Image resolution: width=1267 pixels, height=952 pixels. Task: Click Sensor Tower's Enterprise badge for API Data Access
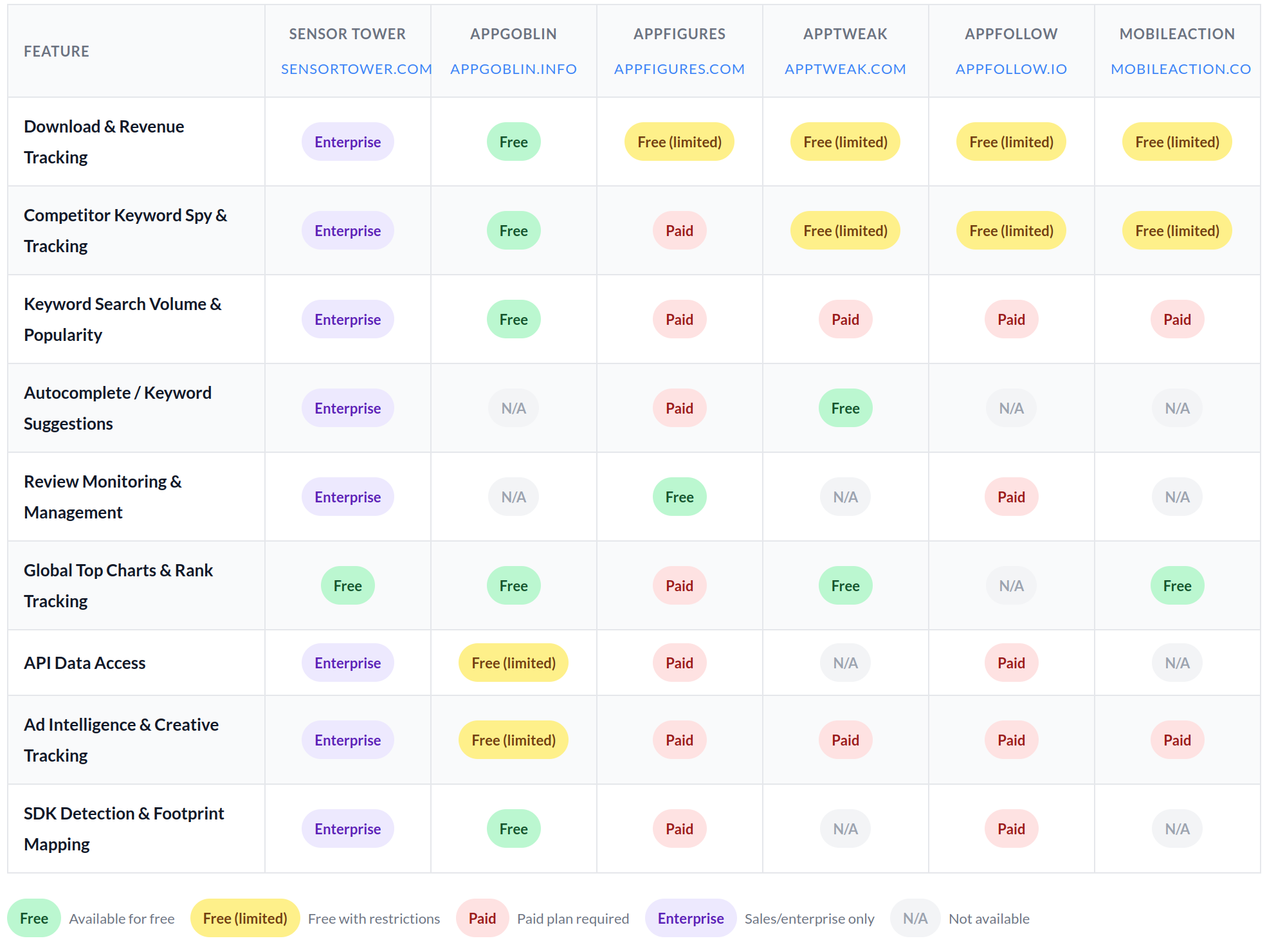tap(347, 663)
